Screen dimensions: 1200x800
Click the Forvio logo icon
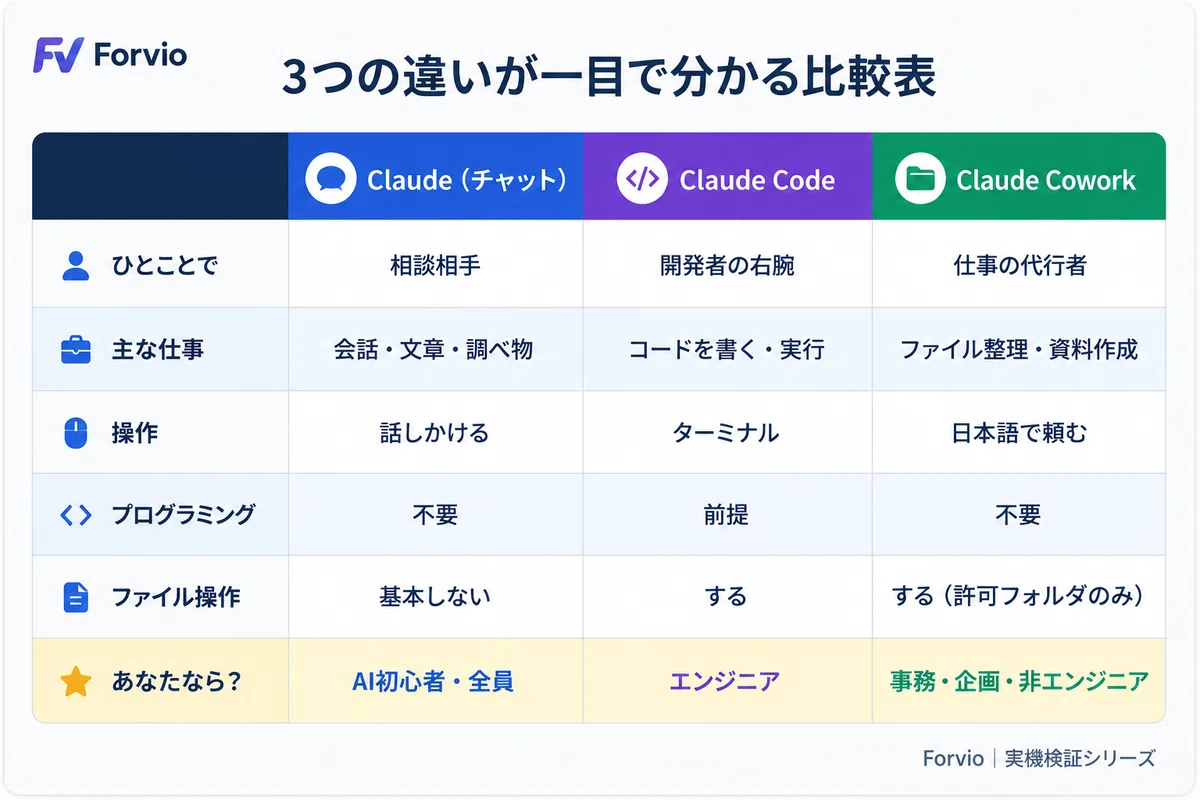click(58, 55)
